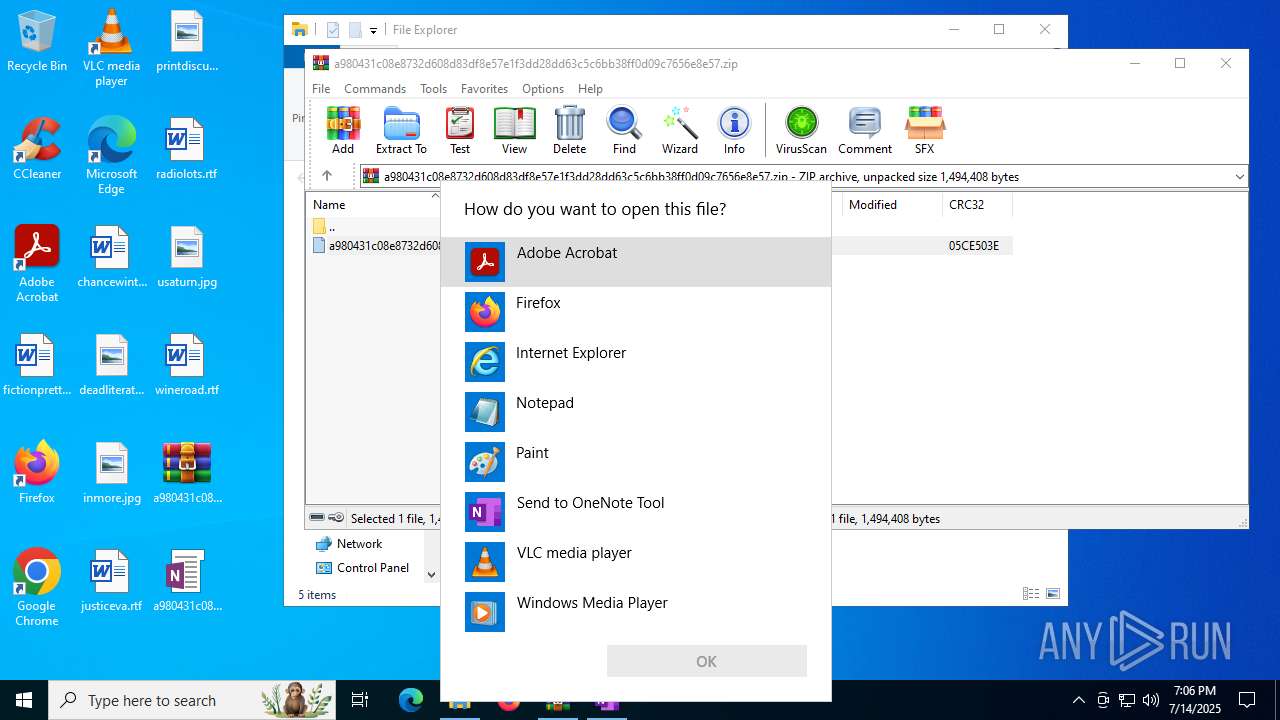This screenshot has height=720, width=1280.
Task: Open Network in File Explorer sidebar
Action: (359, 543)
